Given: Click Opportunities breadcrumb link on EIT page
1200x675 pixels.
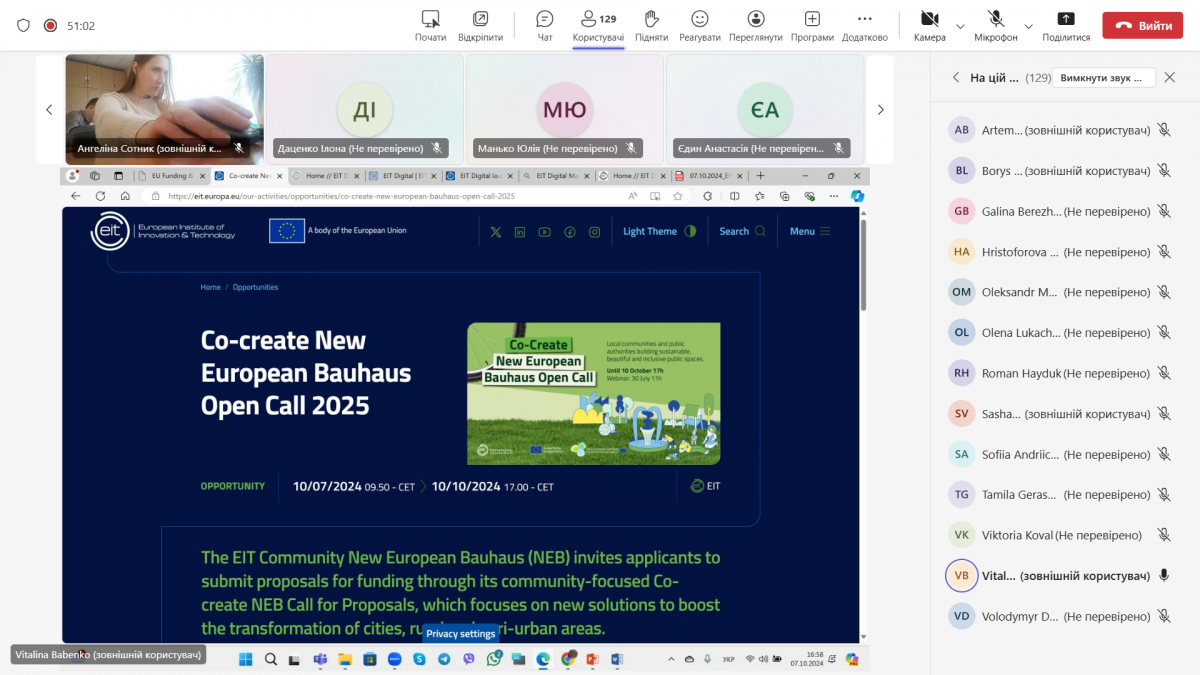Looking at the screenshot, I should tap(255, 287).
